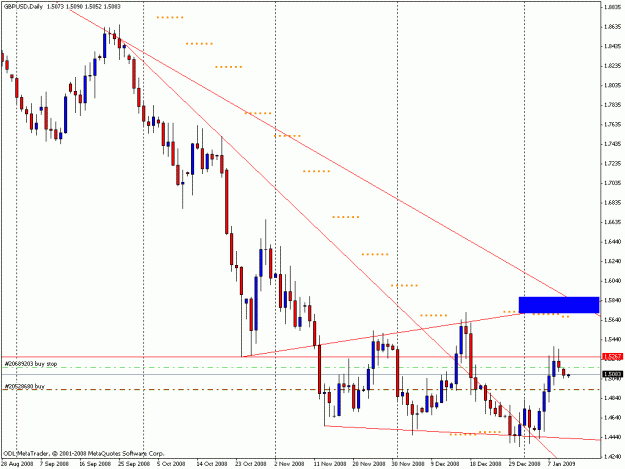Click the 1.7835 price axis label
Image resolution: width=625 pixels, height=469 pixels.
[613, 105]
